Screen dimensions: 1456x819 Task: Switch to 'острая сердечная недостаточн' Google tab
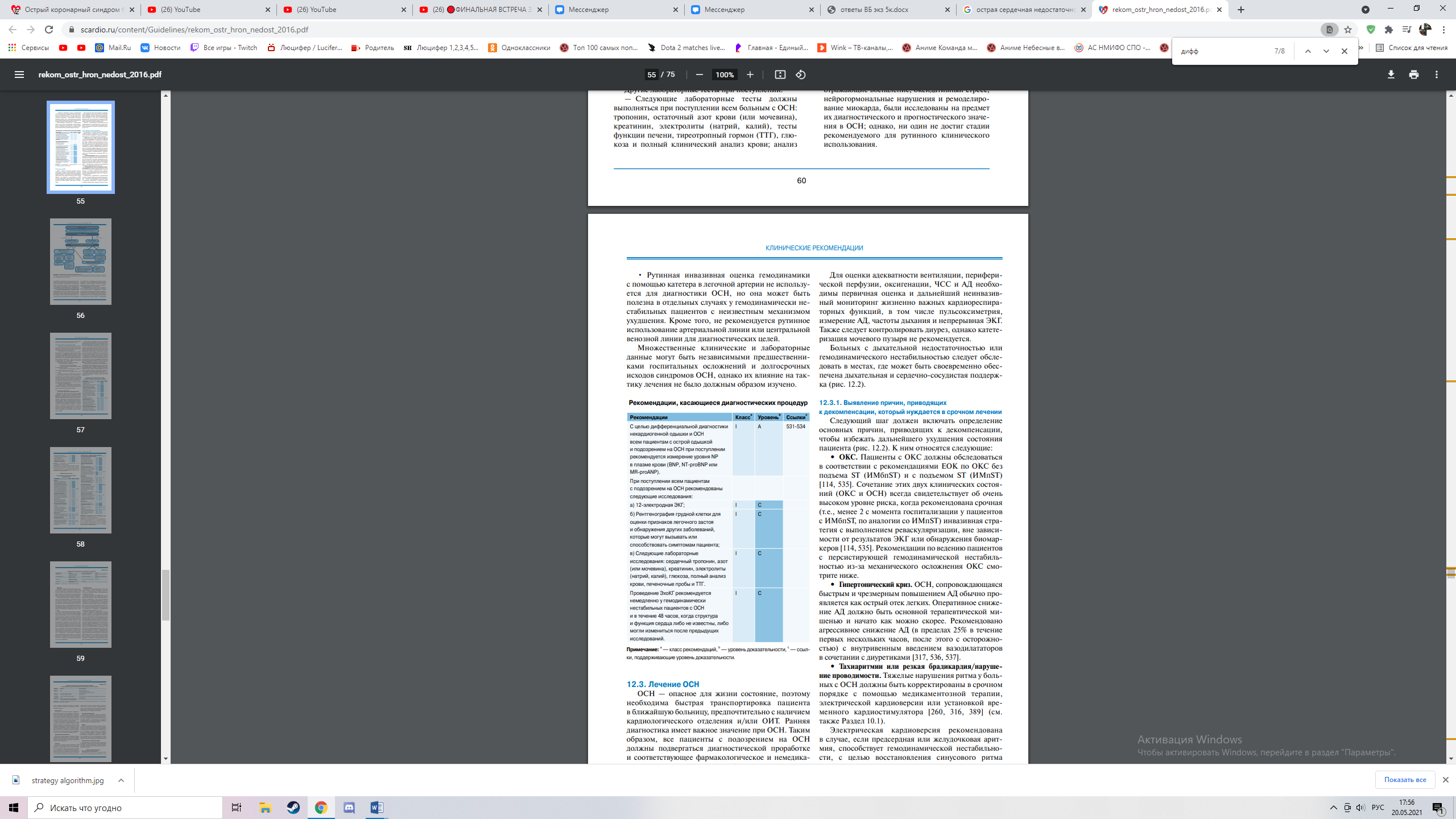1024,10
